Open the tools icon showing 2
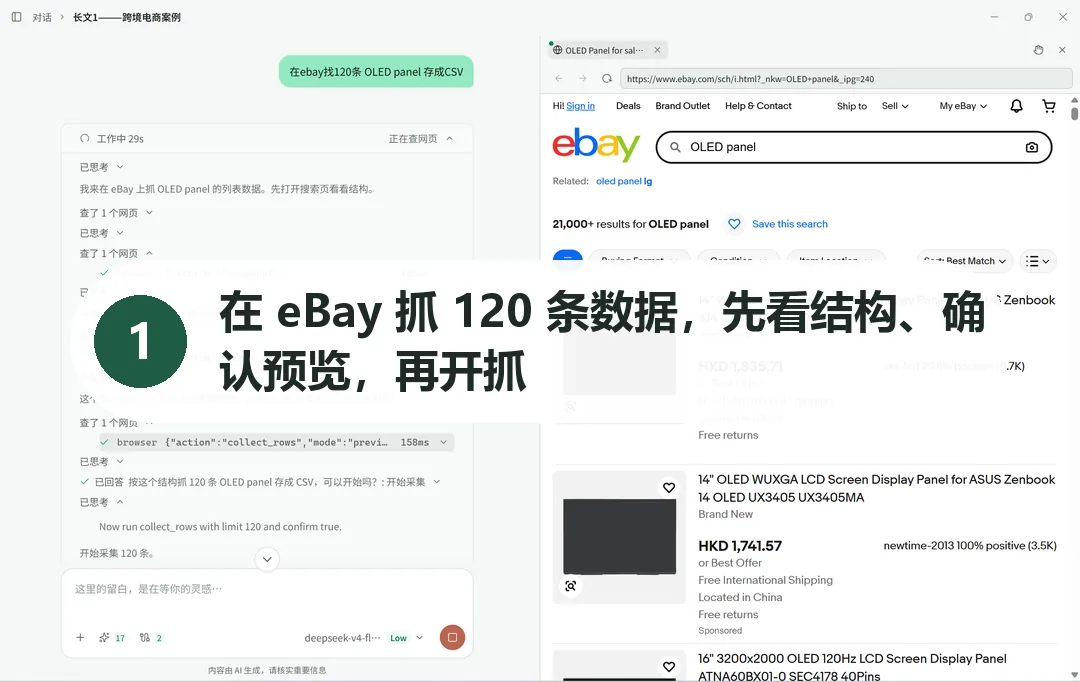1080x682 pixels. (151, 638)
